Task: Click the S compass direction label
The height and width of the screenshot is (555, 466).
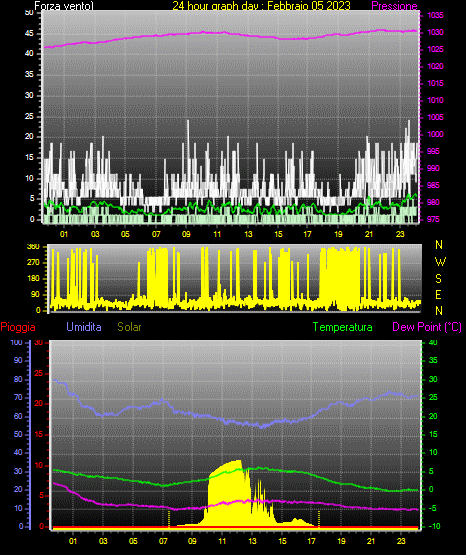Action: pos(438,279)
